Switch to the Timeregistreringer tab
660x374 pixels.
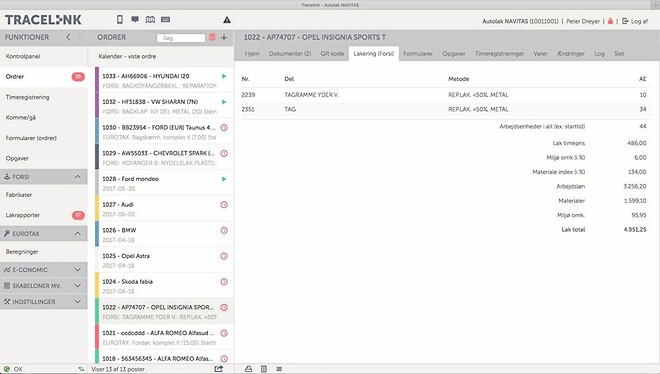point(500,53)
